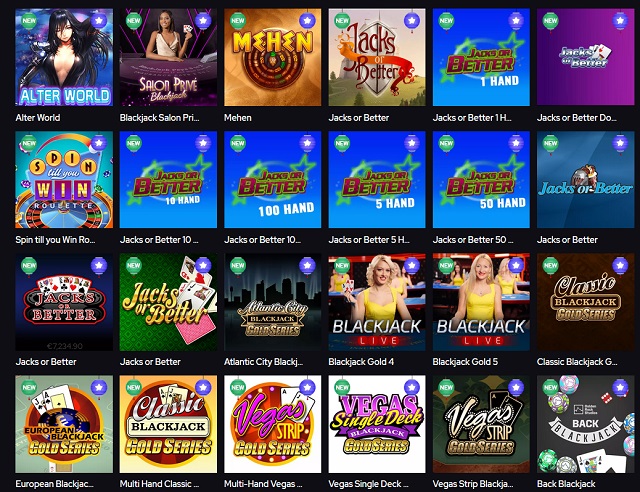Open the Mehen game thumbnail
Viewport: 640px width, 492px height.
(x=273, y=57)
